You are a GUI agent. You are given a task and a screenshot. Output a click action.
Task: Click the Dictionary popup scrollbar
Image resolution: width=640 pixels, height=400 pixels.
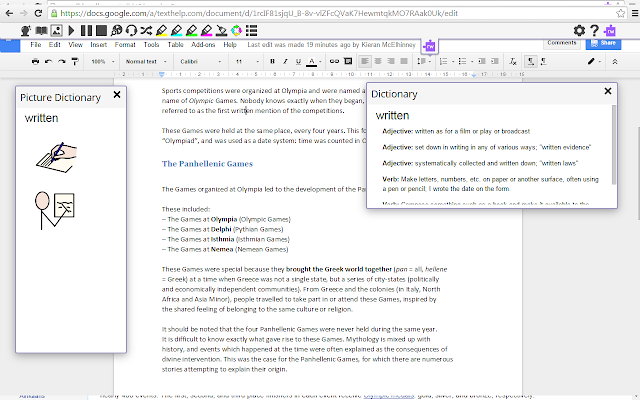click(613, 144)
